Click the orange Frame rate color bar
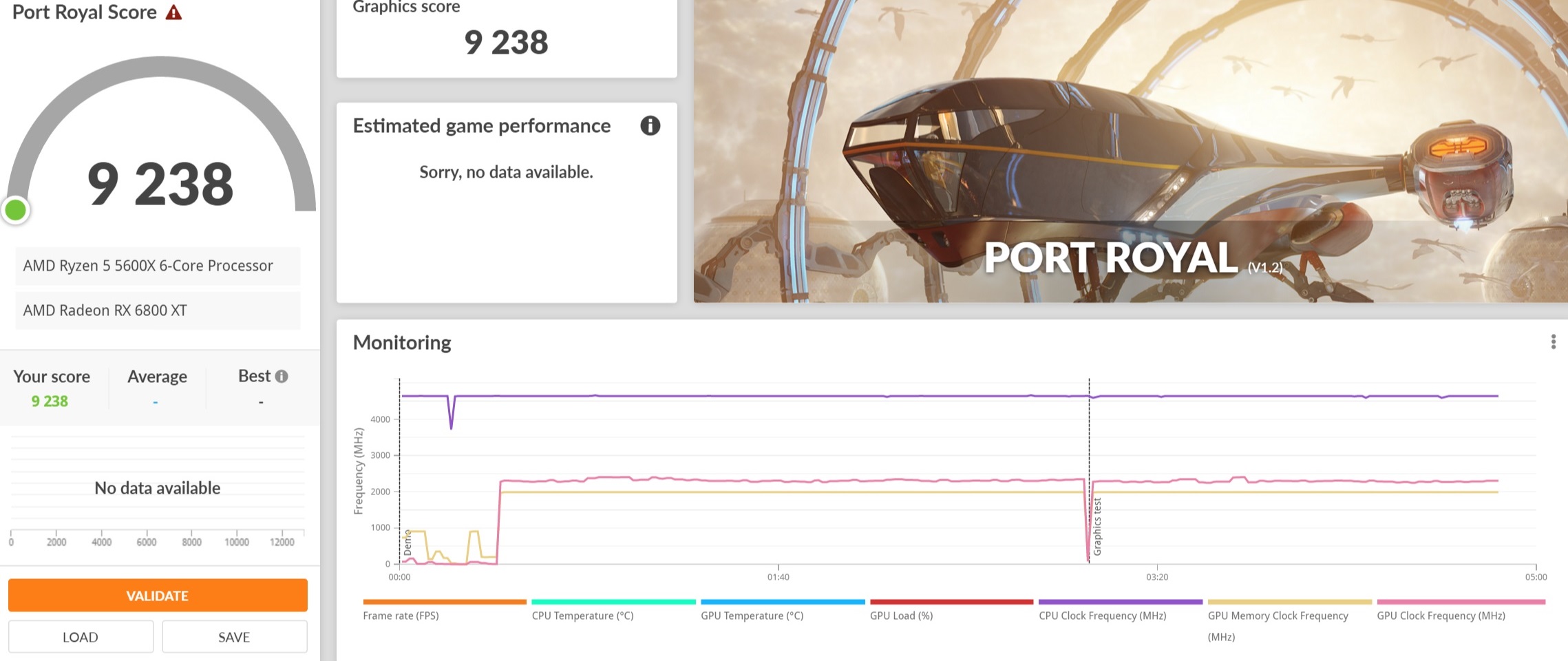Viewport: 1568px width, 661px height. [x=445, y=602]
